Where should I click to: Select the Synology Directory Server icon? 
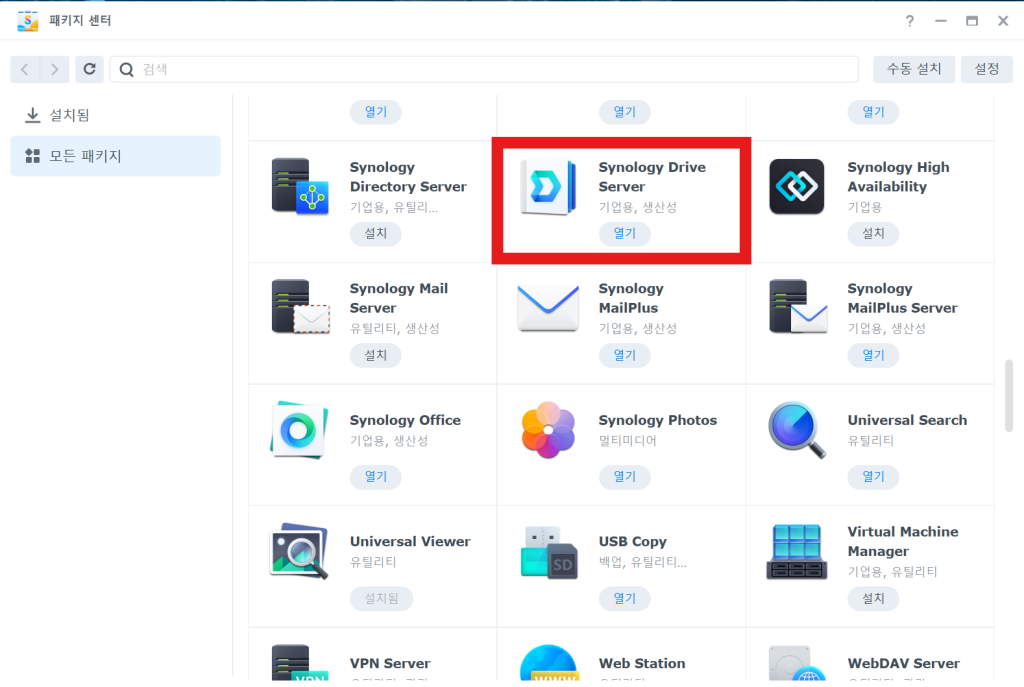(x=300, y=187)
